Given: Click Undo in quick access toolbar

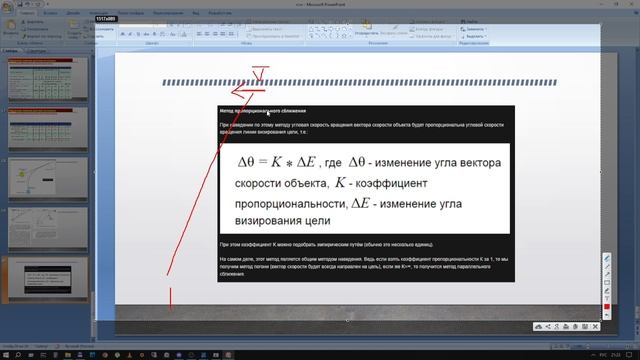Looking at the screenshot, I should [x=28, y=4].
